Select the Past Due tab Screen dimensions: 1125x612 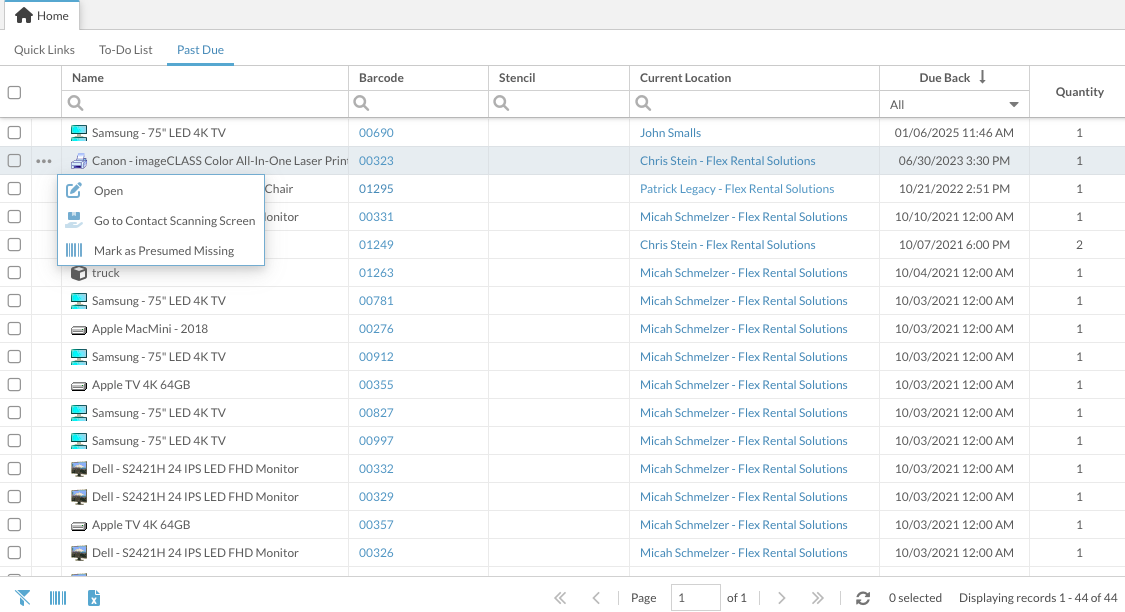(200, 50)
